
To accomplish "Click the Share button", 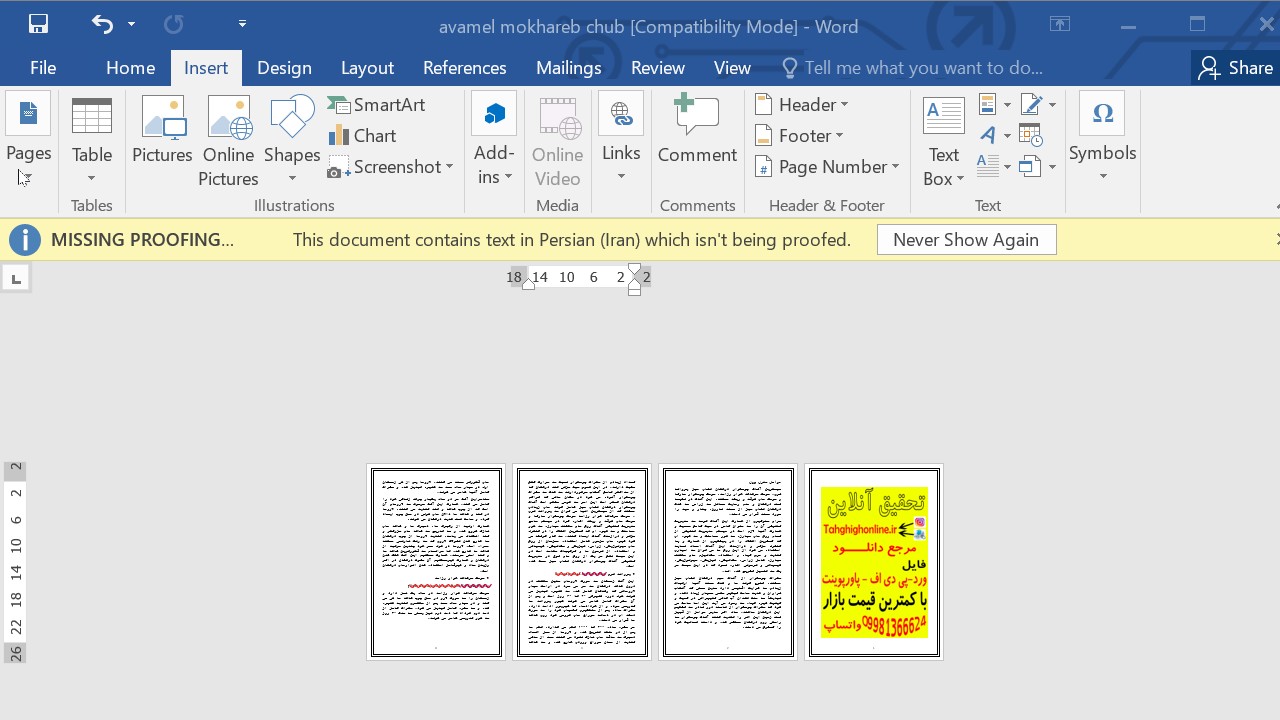I will 1236,68.
